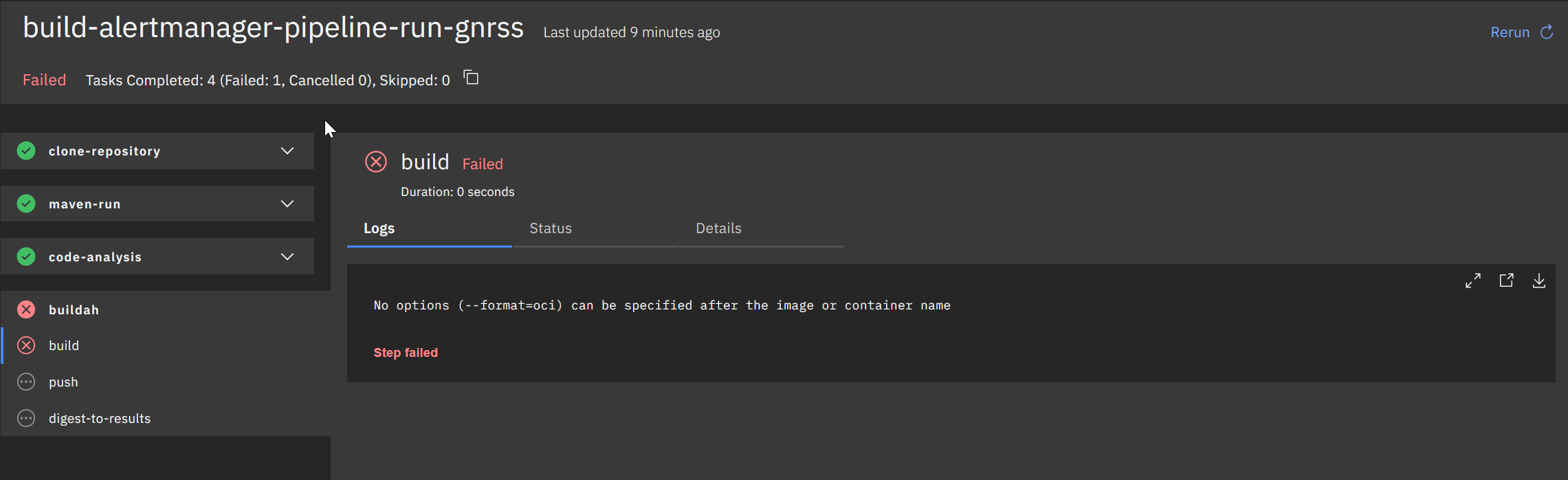Screen dimensions: 1568x480
Task: Click the Rerun link to restart pipeline
Action: (1510, 32)
